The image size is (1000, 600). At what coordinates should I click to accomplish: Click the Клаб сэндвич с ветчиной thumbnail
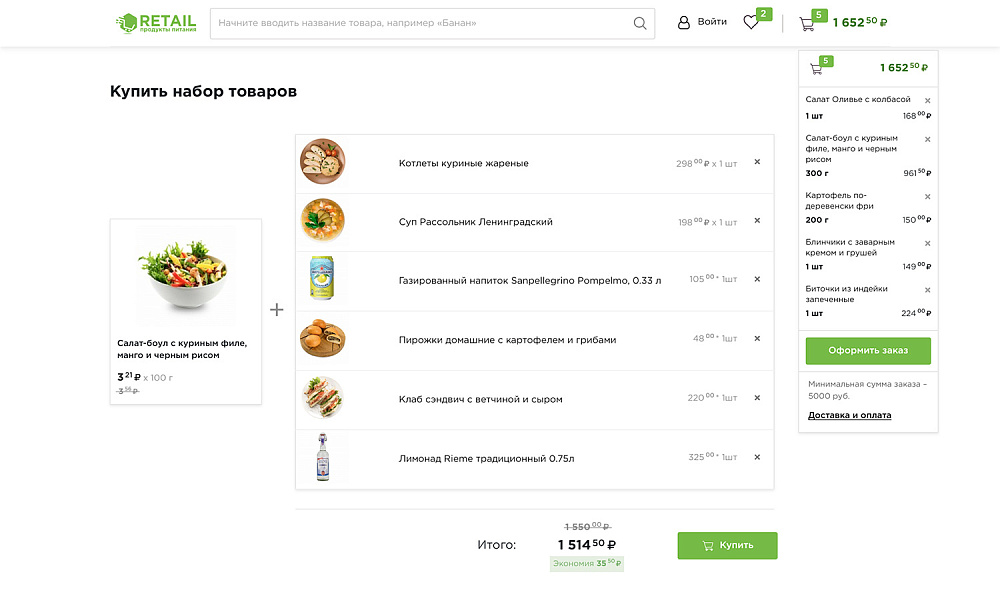click(x=322, y=397)
